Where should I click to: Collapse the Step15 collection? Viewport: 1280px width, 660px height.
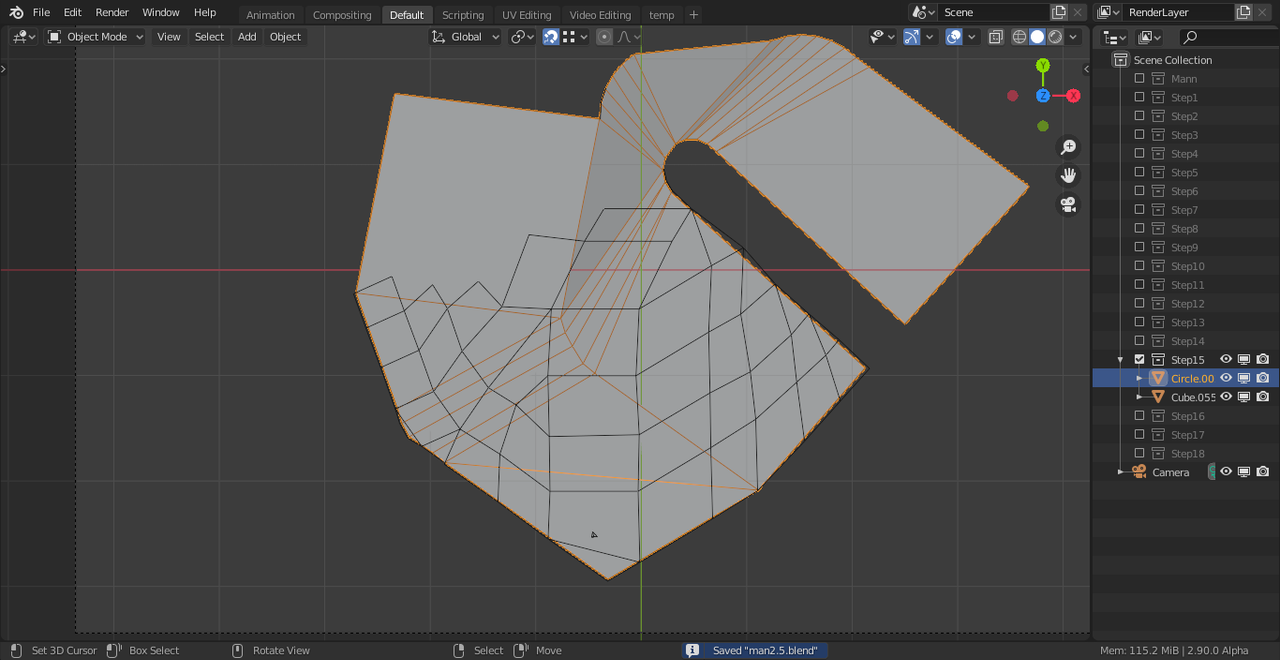(1121, 360)
